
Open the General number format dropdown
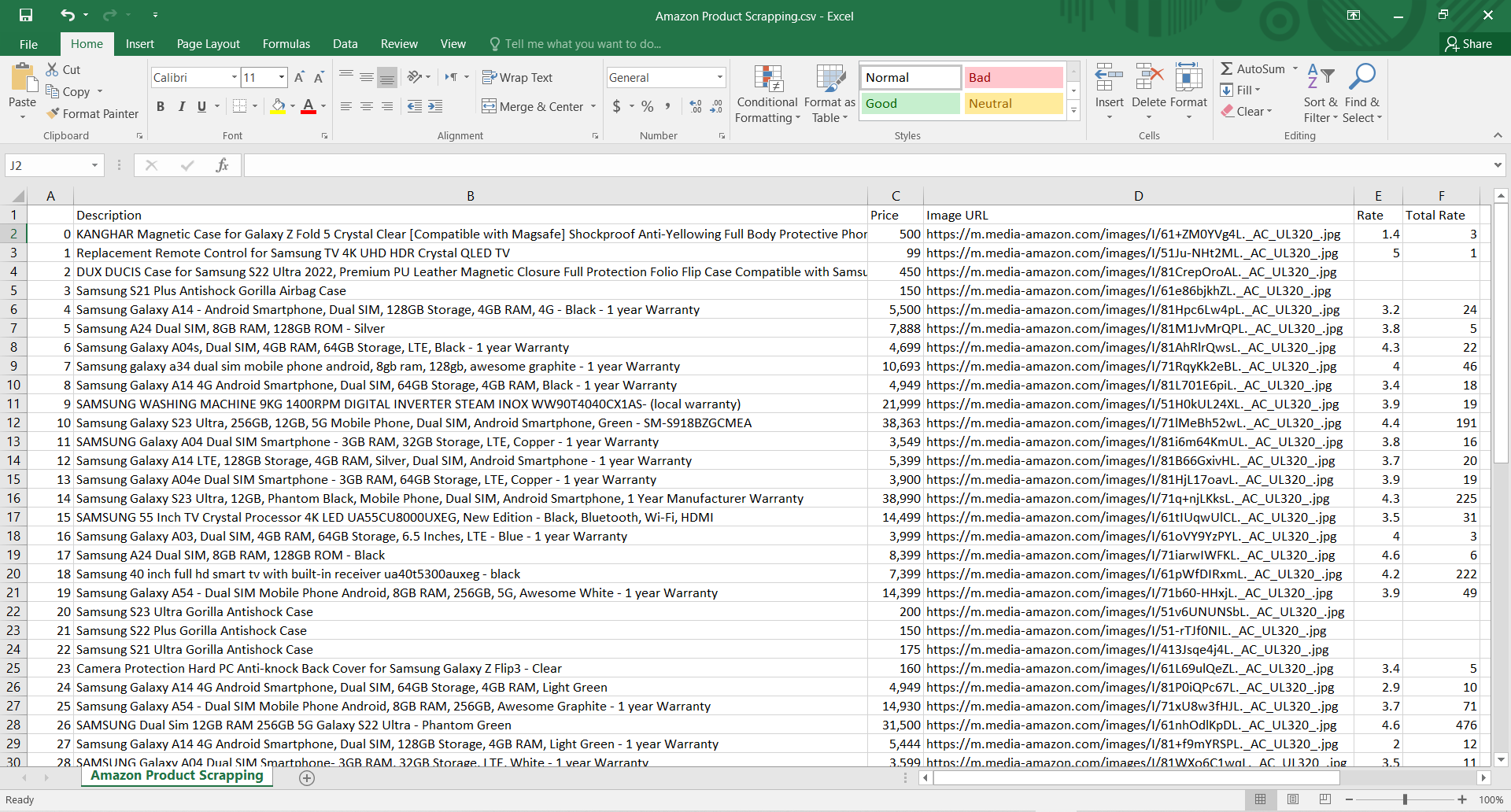(x=719, y=77)
